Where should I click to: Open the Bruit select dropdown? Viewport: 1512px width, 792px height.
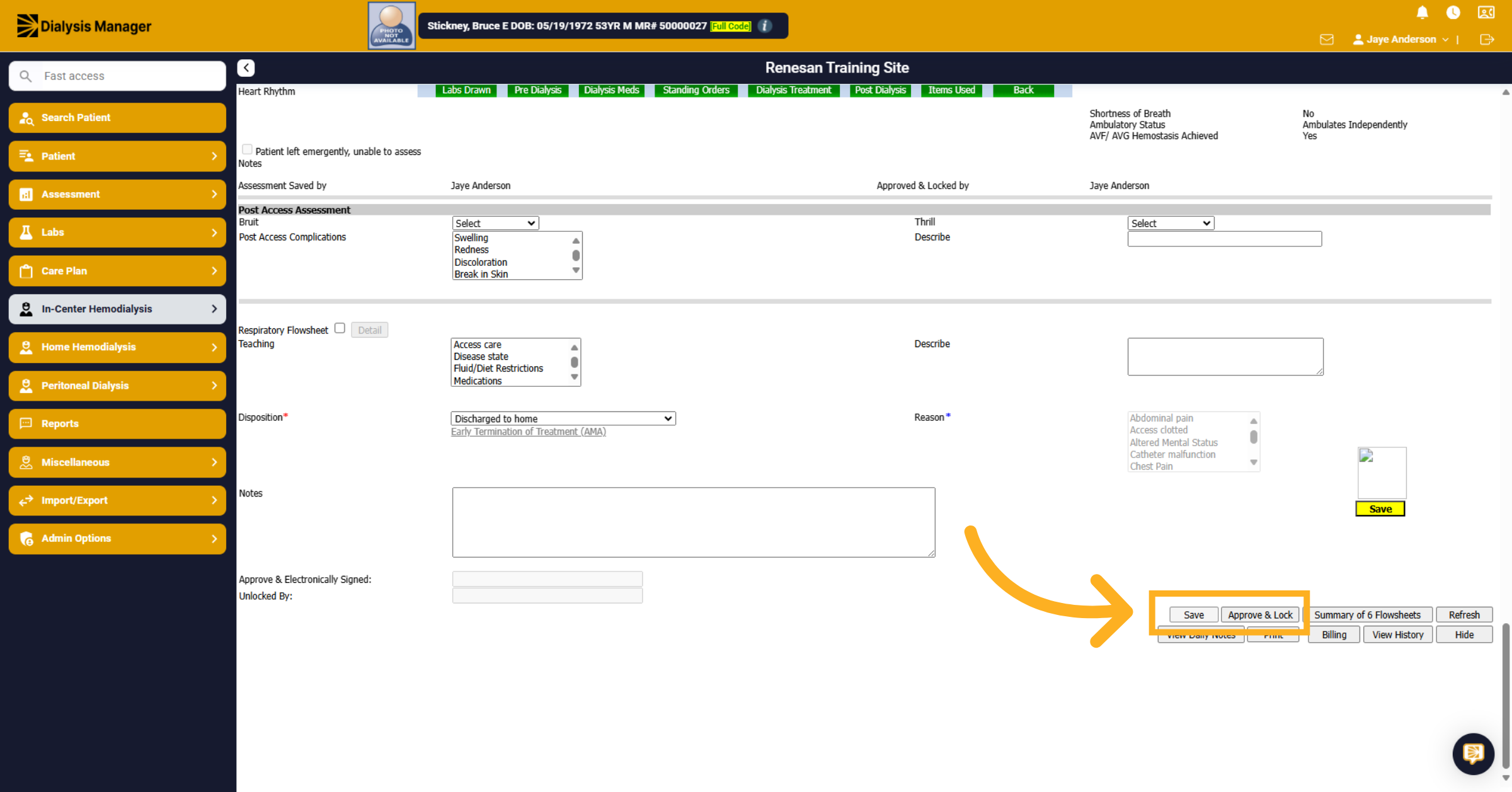coord(495,223)
